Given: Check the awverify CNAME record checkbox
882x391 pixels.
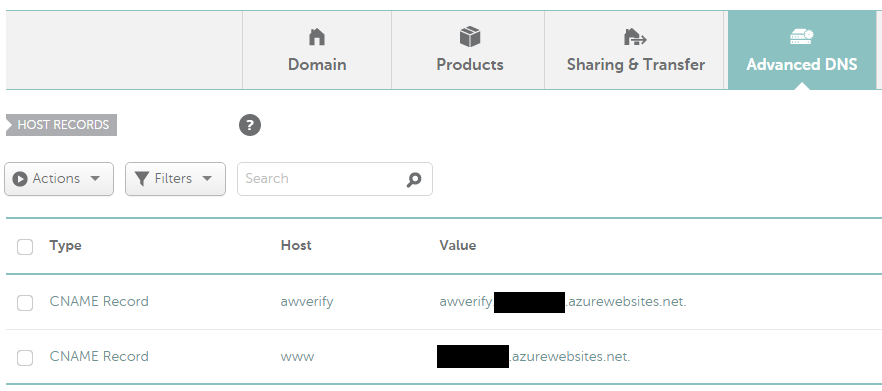Looking at the screenshot, I should (25, 303).
